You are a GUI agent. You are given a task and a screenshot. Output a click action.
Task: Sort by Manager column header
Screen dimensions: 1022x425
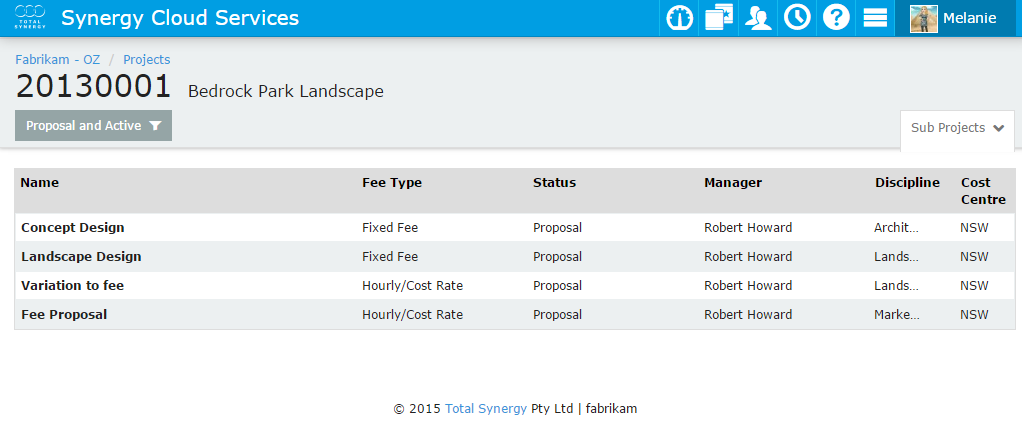pos(733,183)
